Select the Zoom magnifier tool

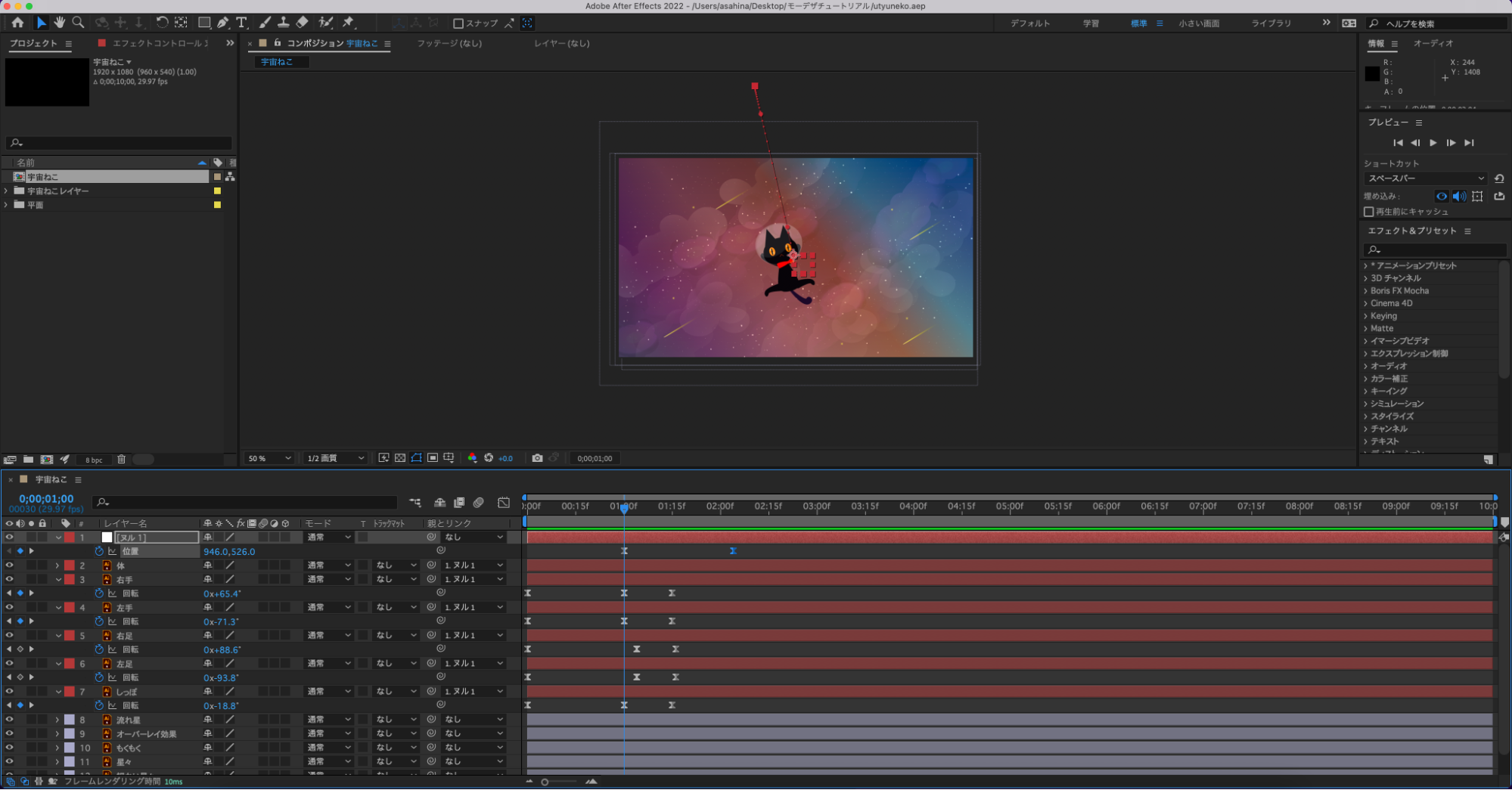tap(78, 23)
